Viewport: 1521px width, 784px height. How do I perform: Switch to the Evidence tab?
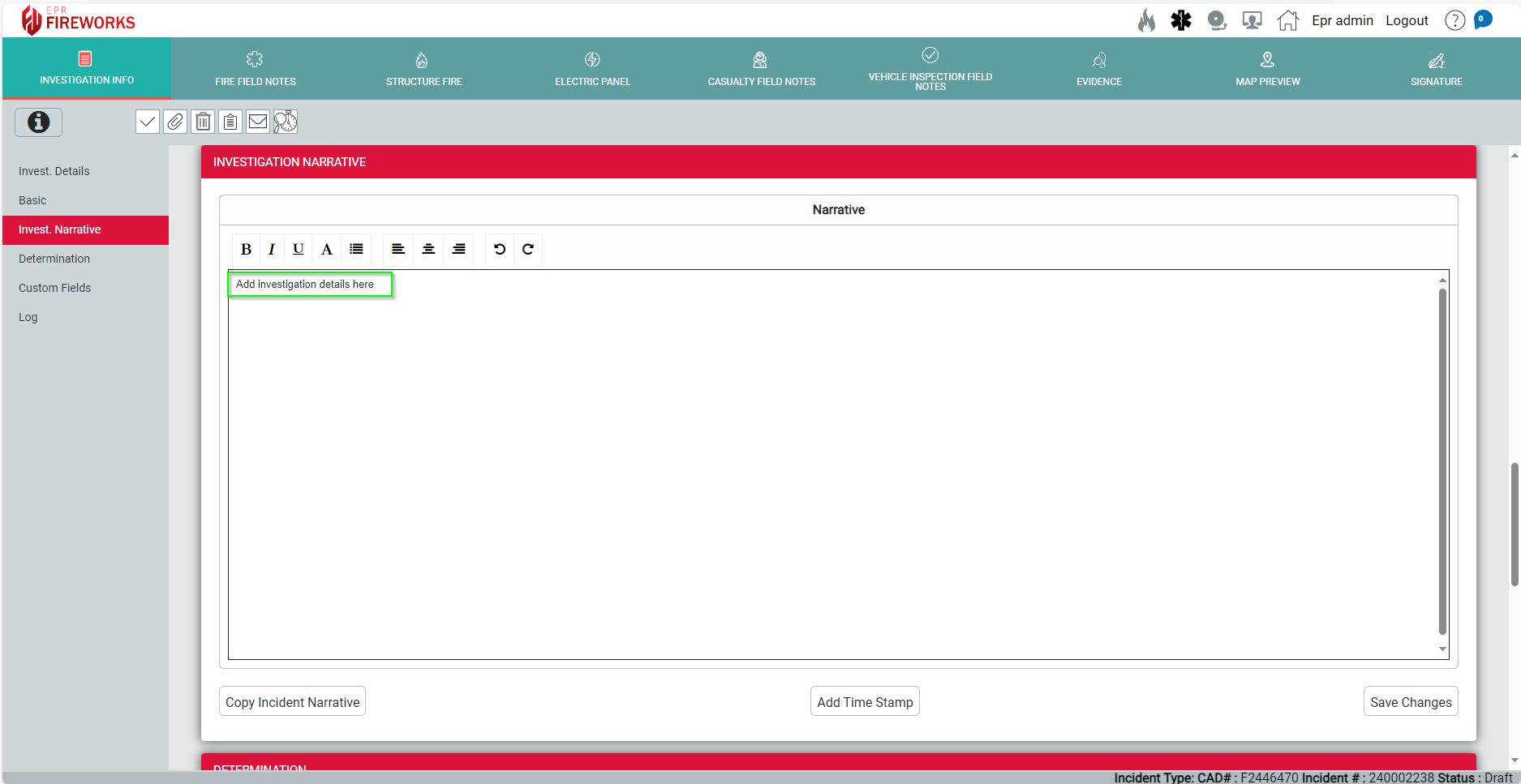(x=1098, y=69)
